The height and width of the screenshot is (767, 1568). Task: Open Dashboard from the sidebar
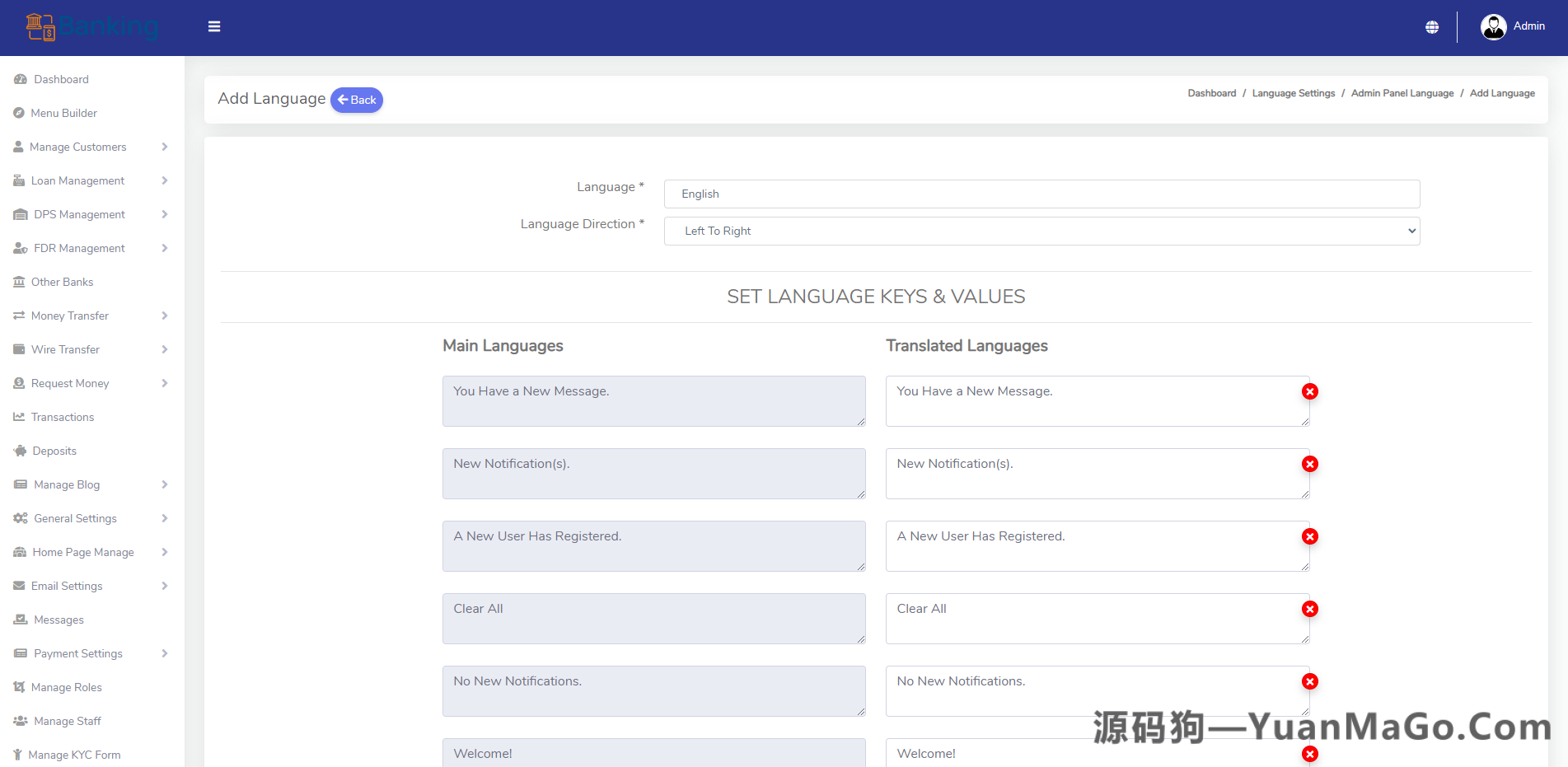61,79
